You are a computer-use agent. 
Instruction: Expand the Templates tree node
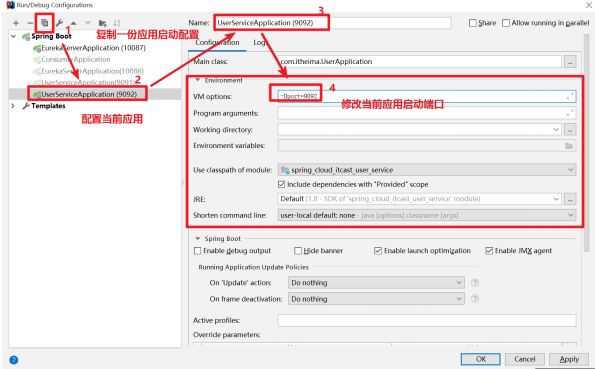tap(13, 106)
